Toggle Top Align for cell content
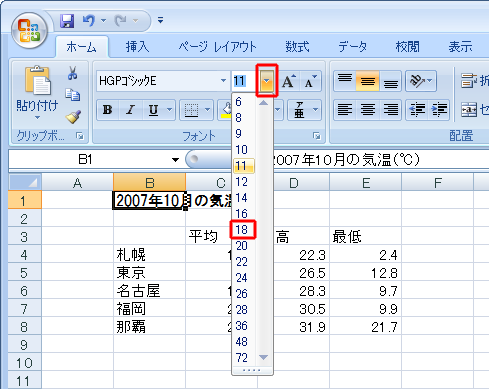The height and width of the screenshot is (389, 489). 345,80
